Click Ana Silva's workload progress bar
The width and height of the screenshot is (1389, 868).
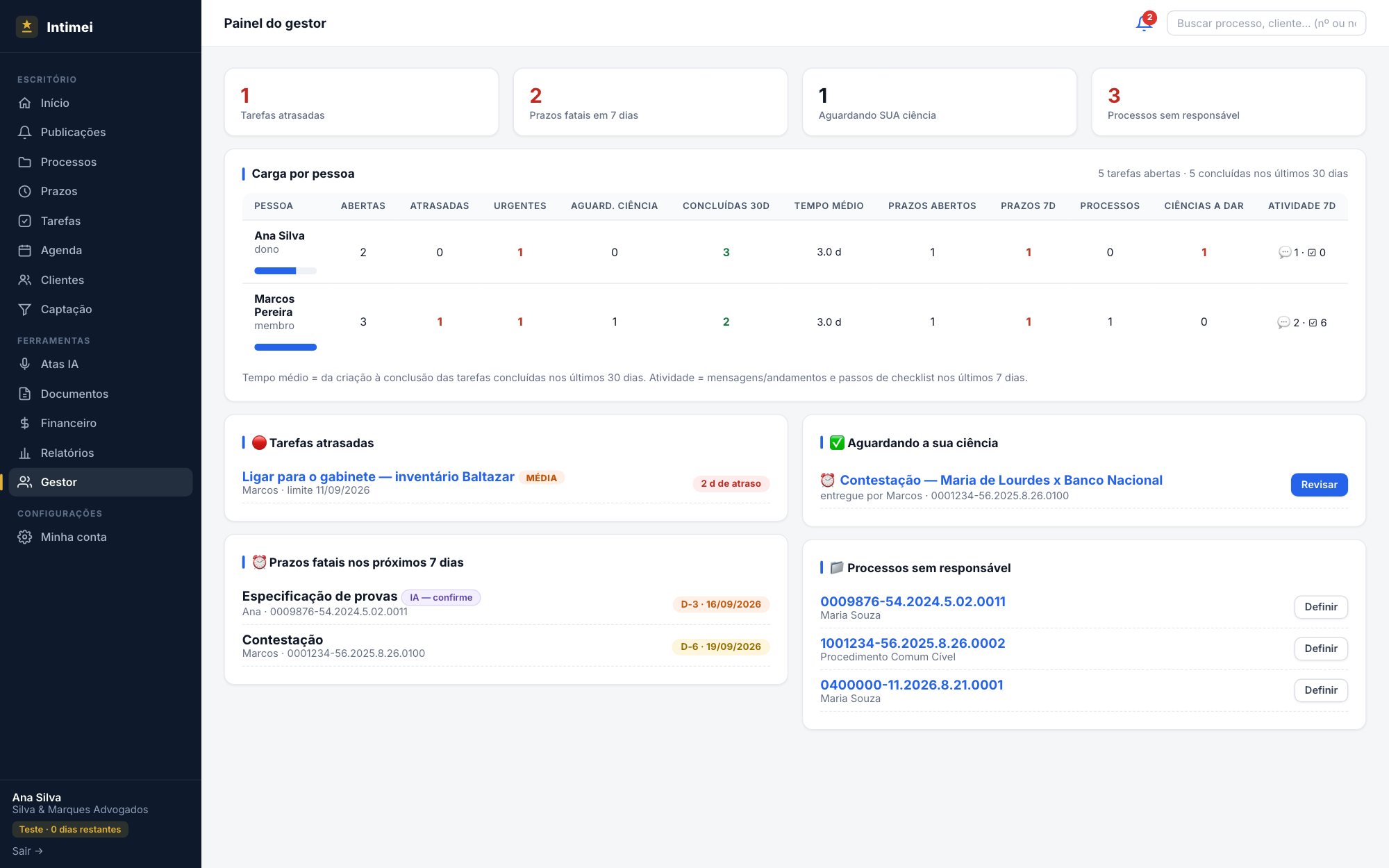coord(285,271)
